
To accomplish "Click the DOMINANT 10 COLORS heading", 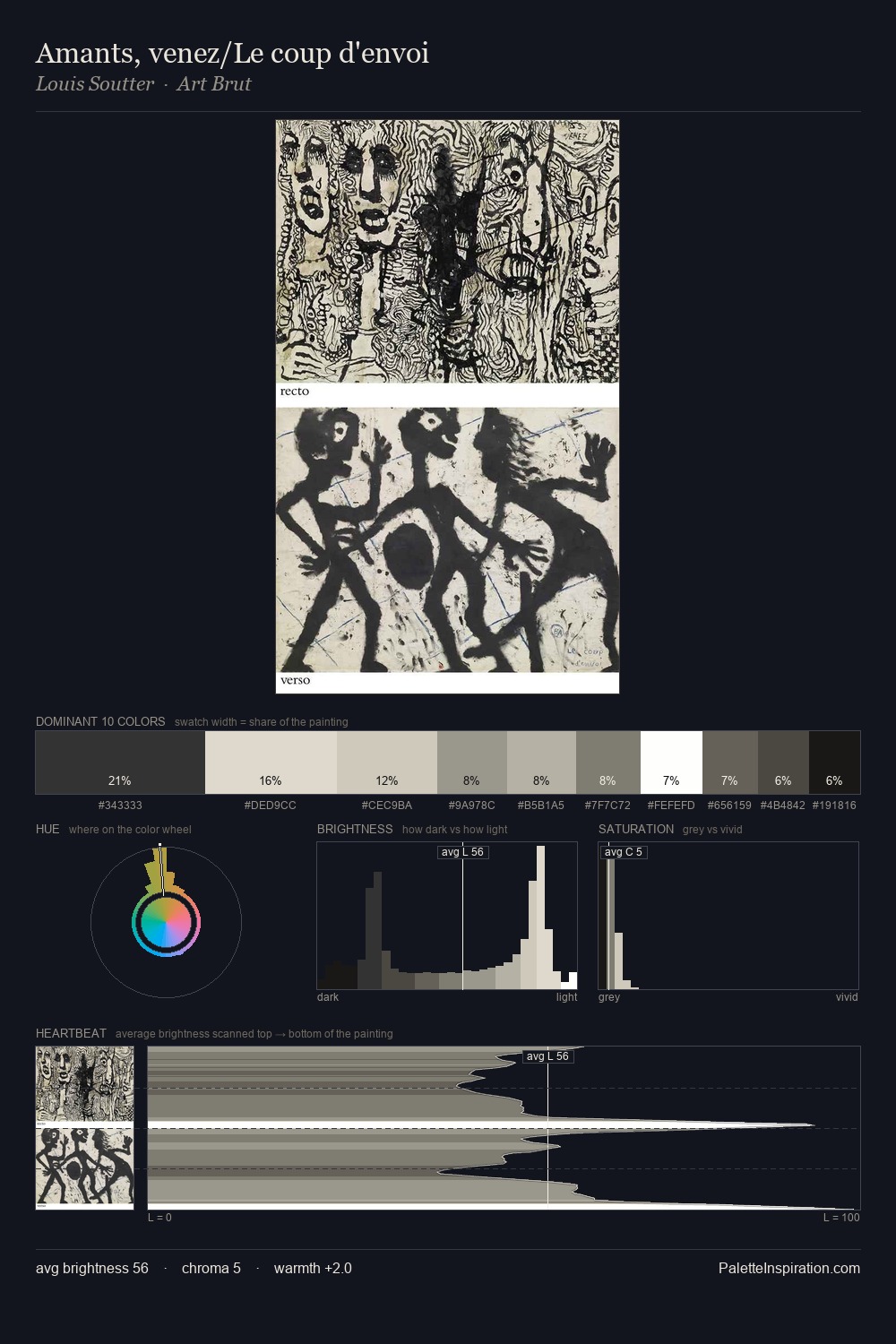I will 100,721.
